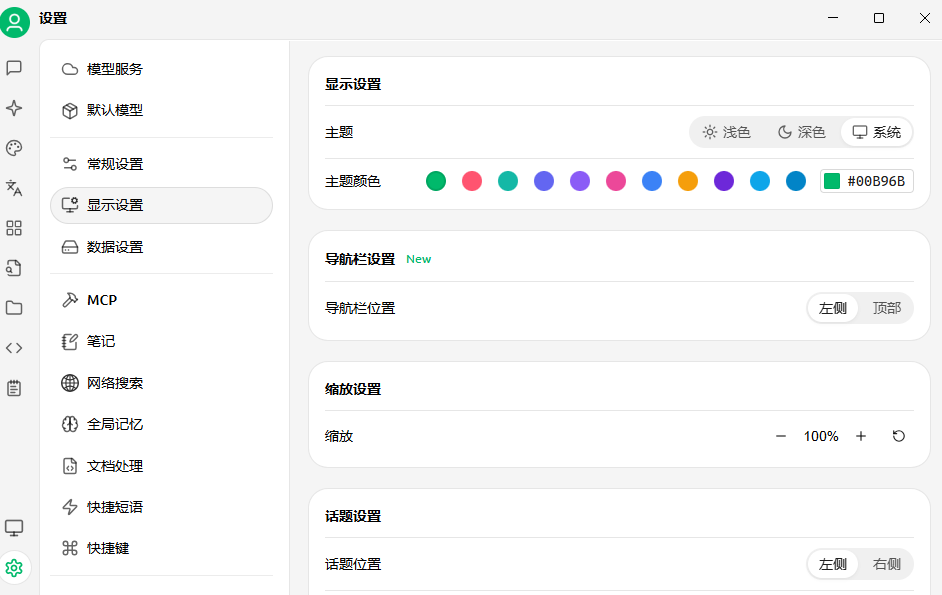
Task: Decrease zoom with the minus button
Action: pos(781,436)
